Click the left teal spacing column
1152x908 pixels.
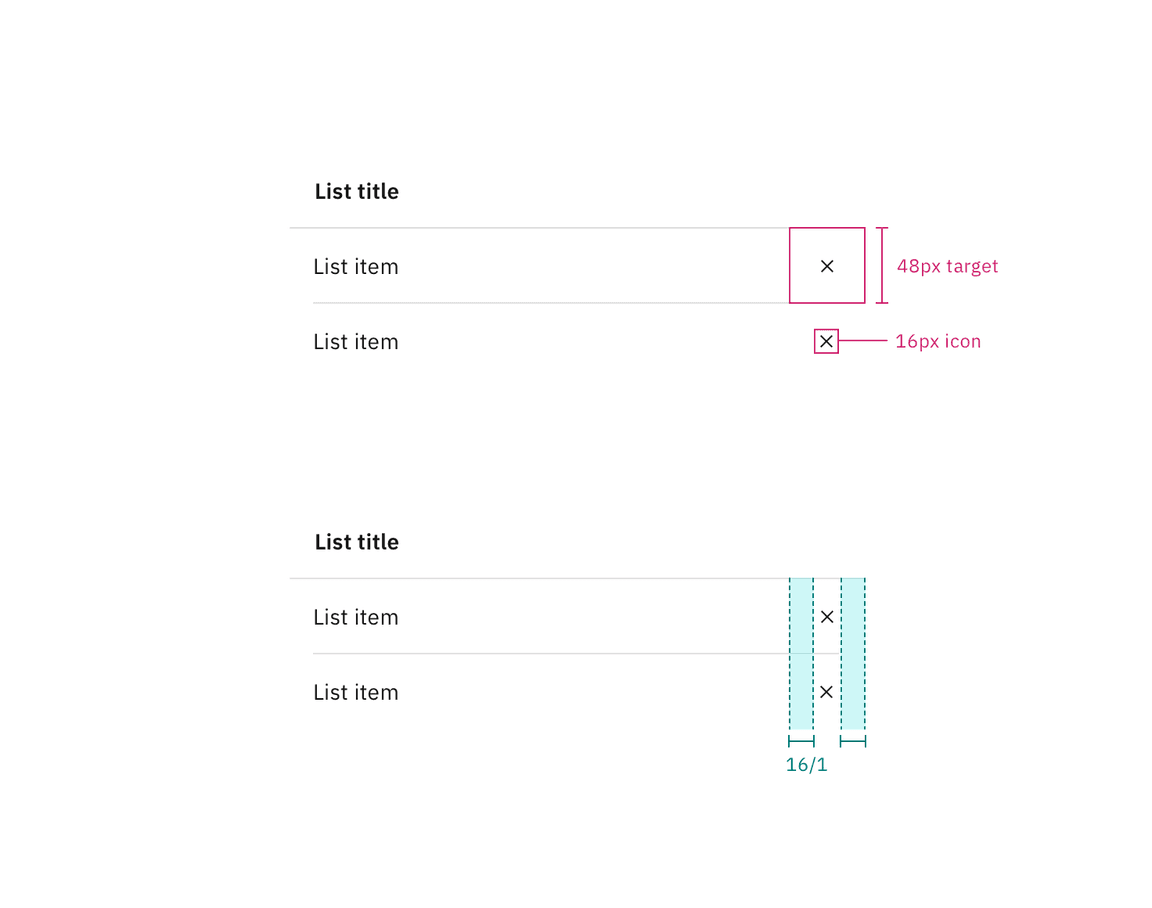[x=801, y=655]
